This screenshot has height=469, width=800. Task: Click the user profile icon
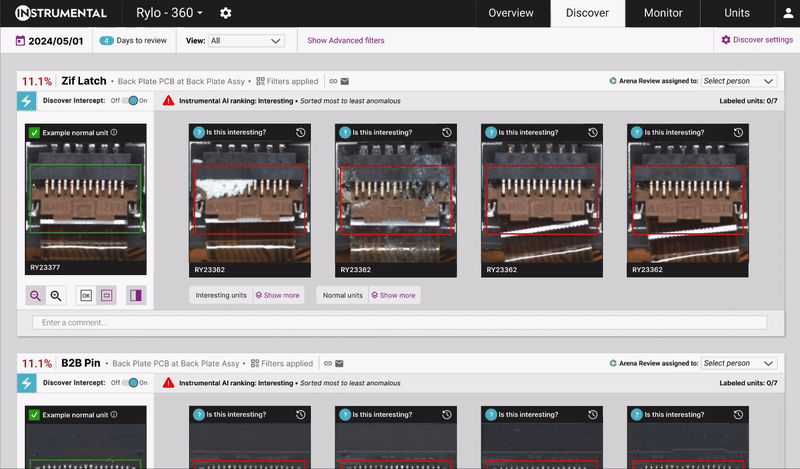pyautogui.click(x=787, y=14)
